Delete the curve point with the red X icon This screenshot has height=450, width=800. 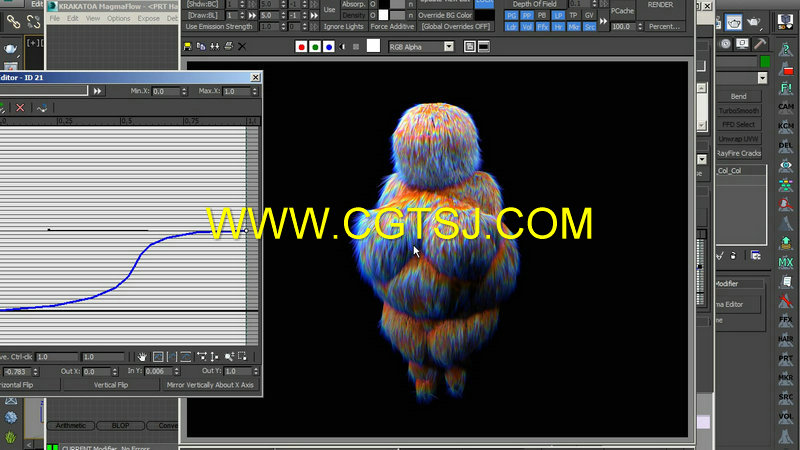click(20, 108)
